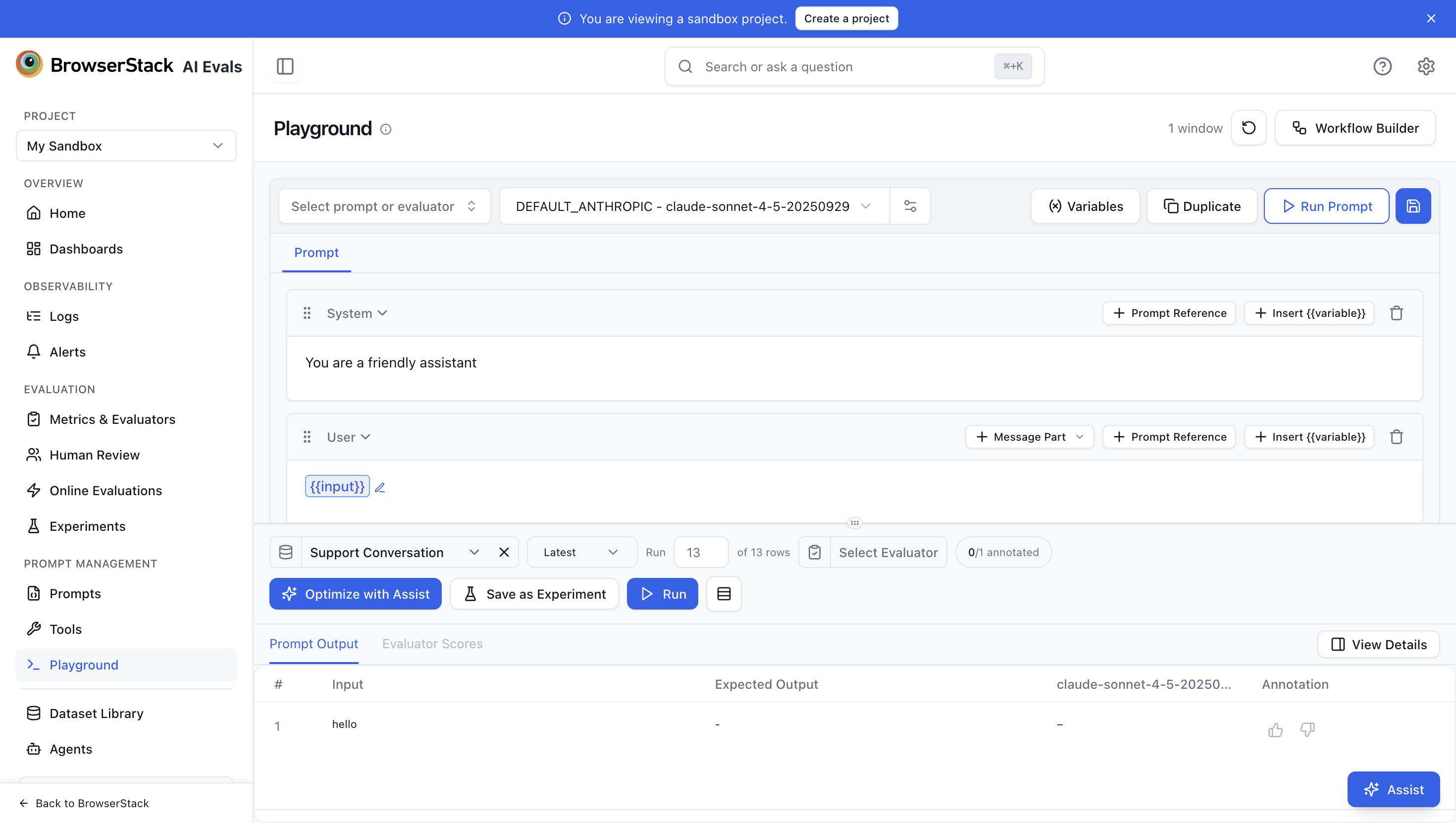Image resolution: width=1456 pixels, height=823 pixels.
Task: Open the dataset rows table icon
Action: 724,594
